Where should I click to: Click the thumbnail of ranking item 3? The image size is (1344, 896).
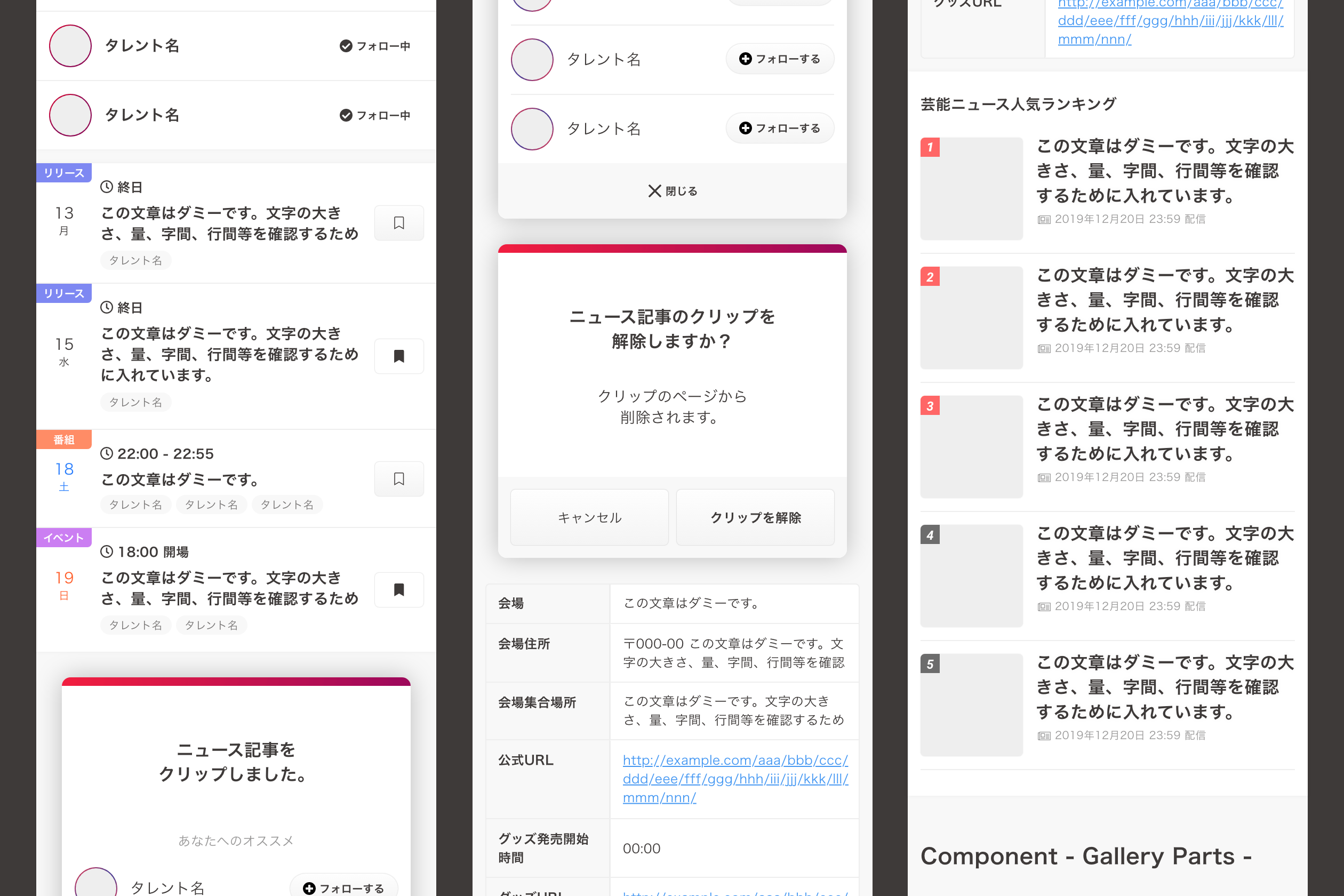tap(971, 447)
